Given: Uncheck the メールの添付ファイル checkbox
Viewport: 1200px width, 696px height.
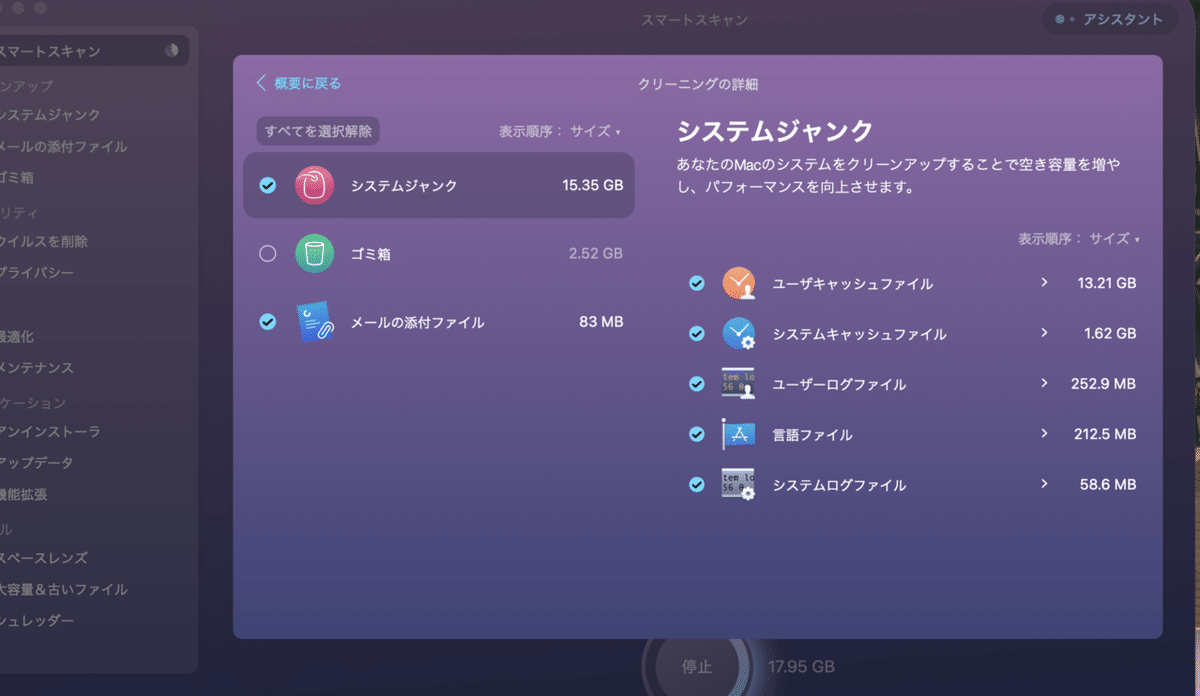Looking at the screenshot, I should coord(267,322).
